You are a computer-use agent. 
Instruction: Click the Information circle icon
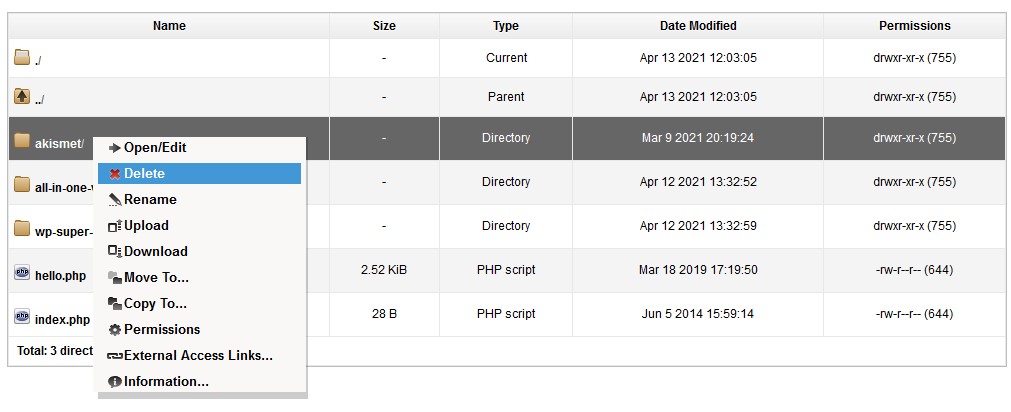coord(115,382)
